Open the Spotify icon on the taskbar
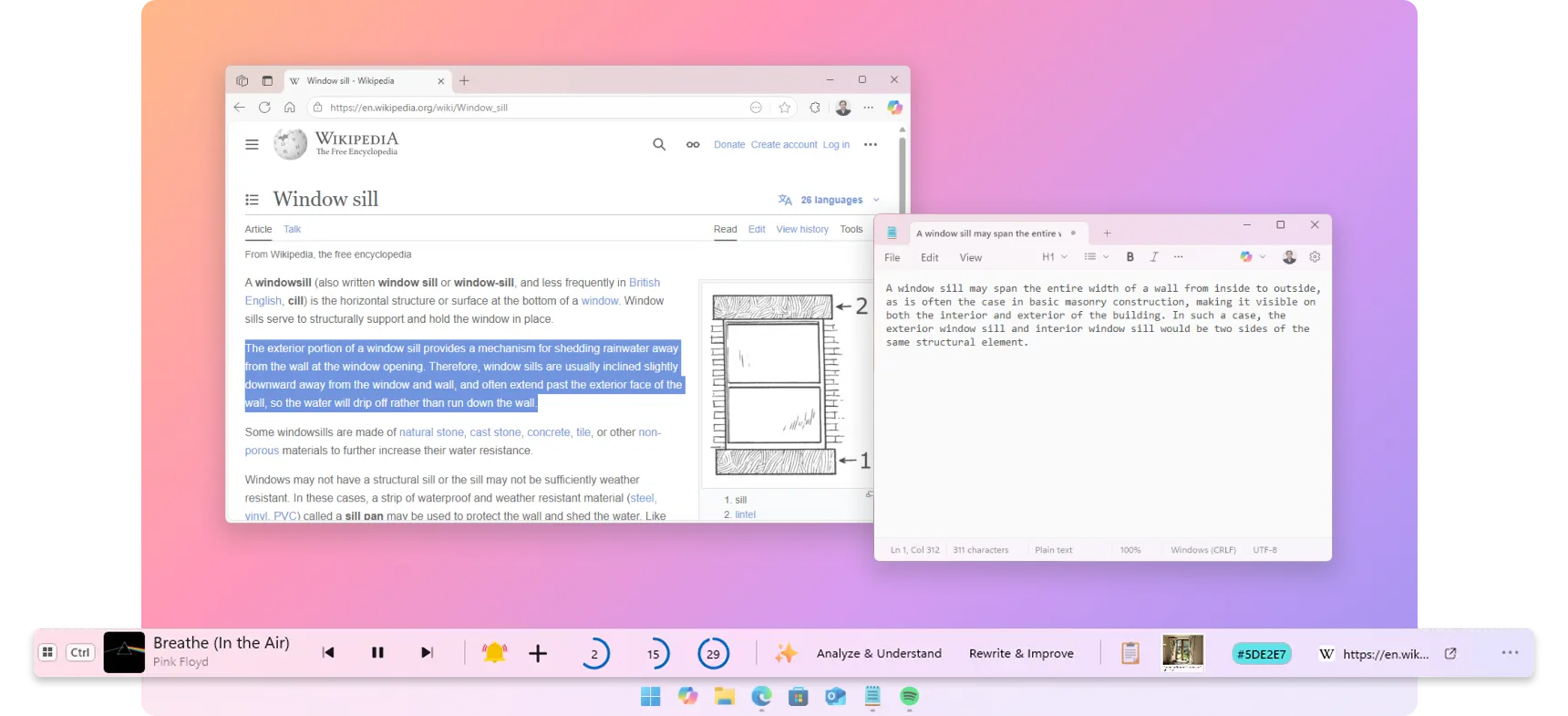1568x716 pixels. [909, 697]
